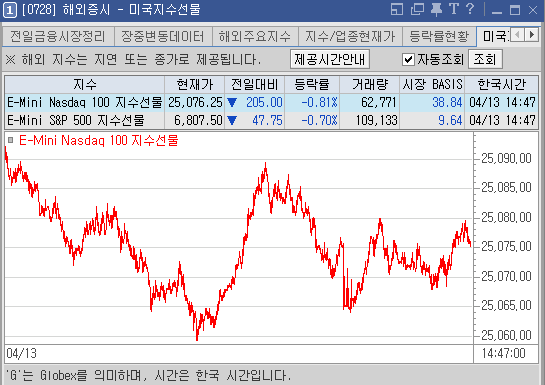Image resolution: width=545 pixels, height=385 pixels.
Task: Switch to 전일금융시장정리 tab
Action: (58, 36)
